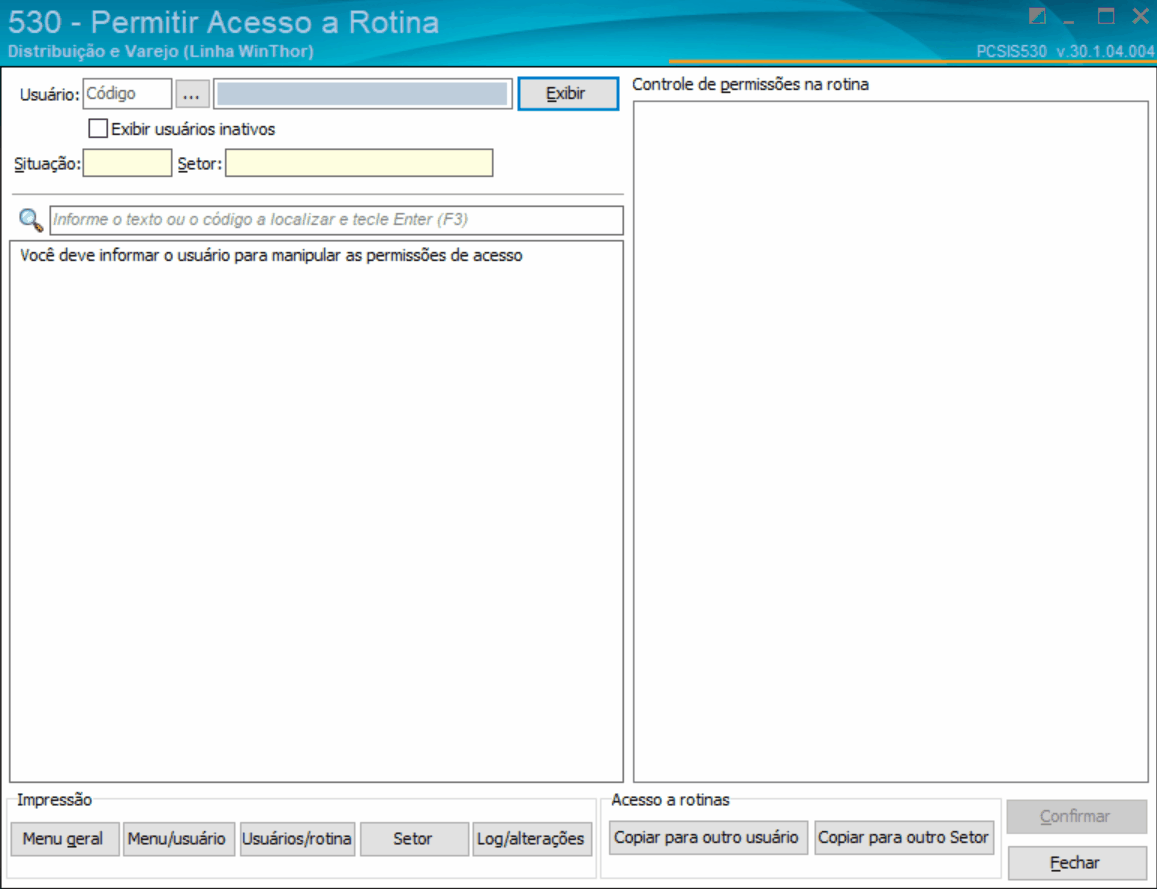
Task: Click the Setor print button
Action: (x=414, y=839)
